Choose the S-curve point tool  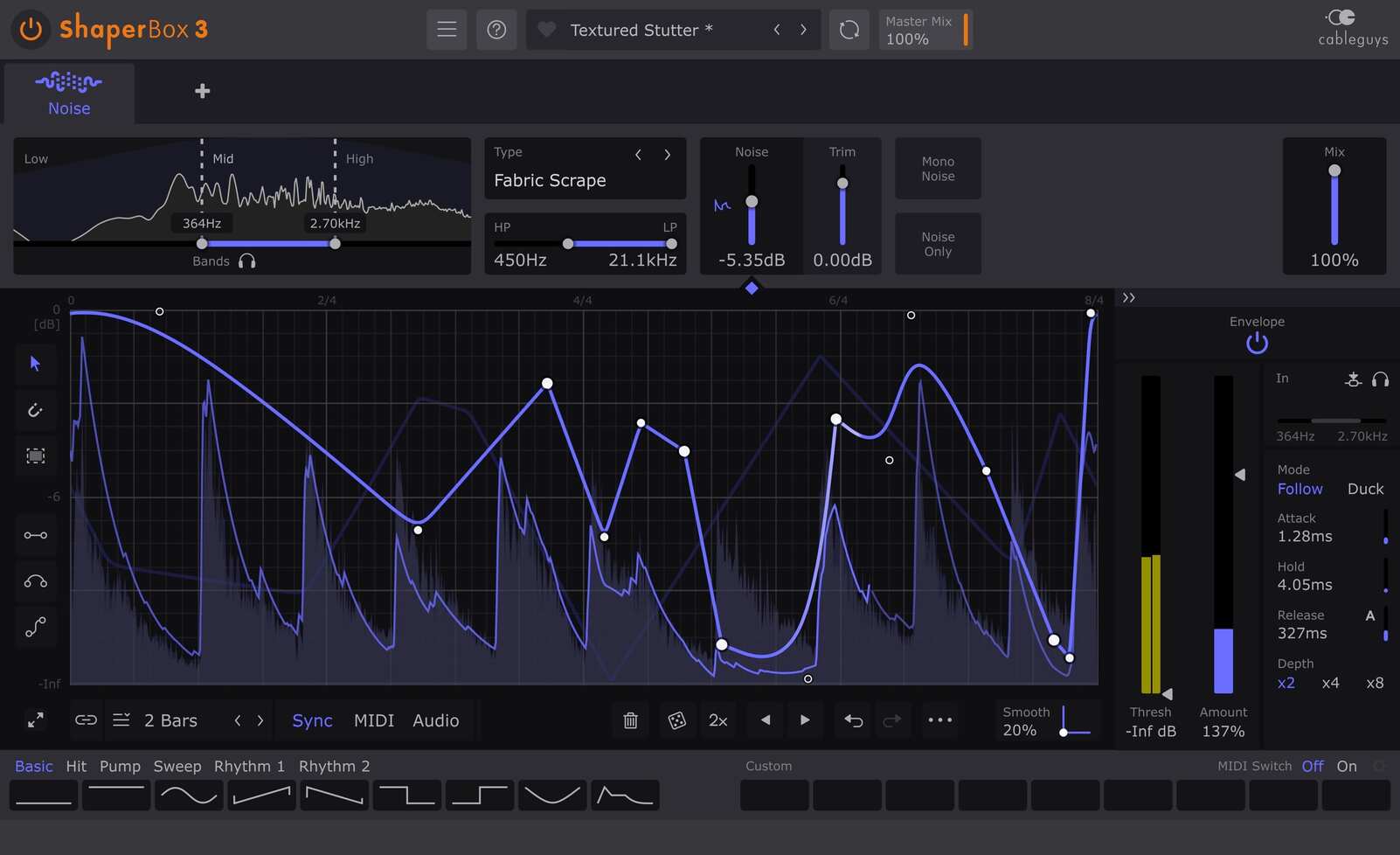pos(36,626)
